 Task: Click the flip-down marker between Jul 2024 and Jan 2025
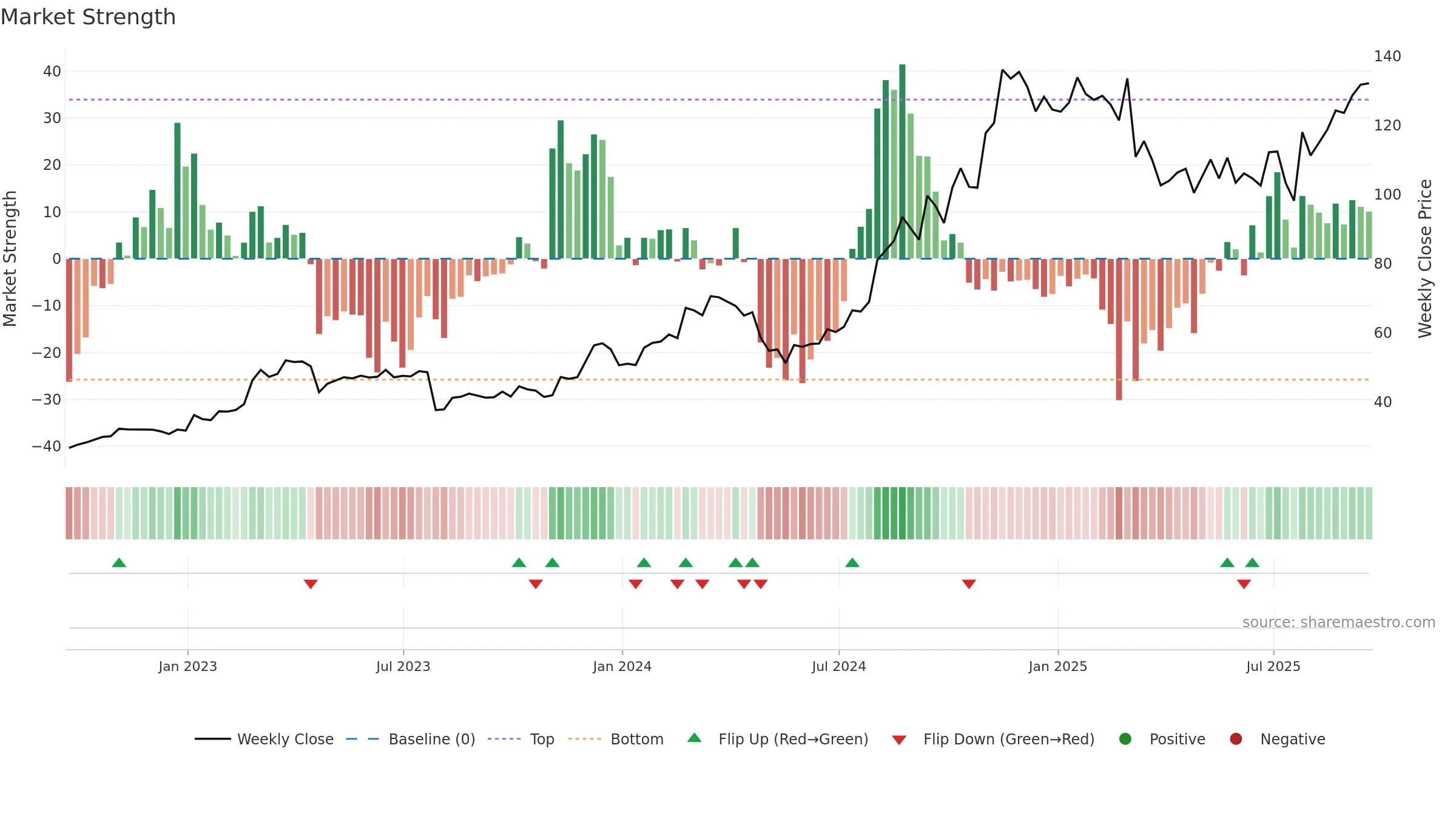[969, 584]
